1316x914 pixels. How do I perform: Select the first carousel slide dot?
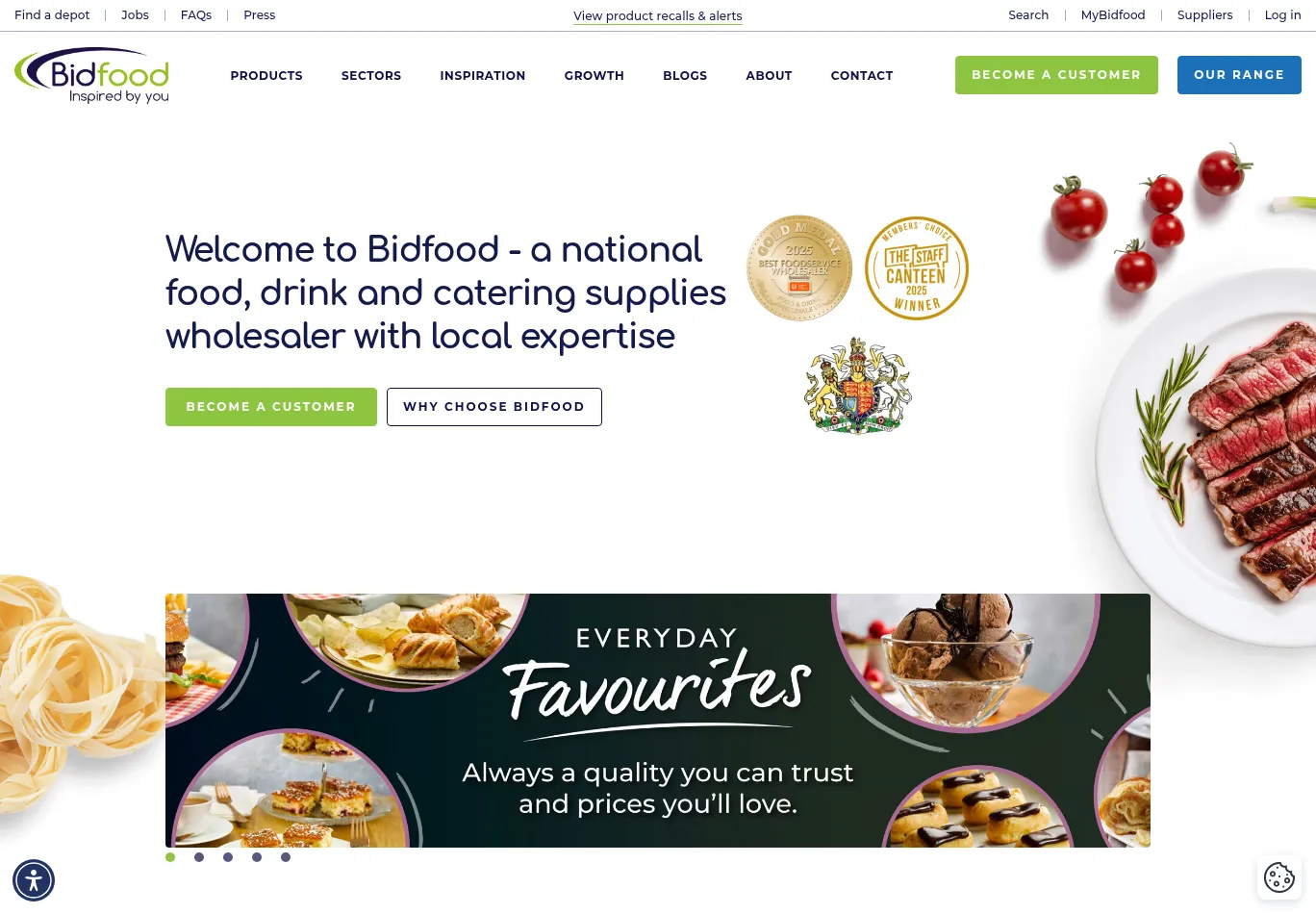(x=170, y=857)
